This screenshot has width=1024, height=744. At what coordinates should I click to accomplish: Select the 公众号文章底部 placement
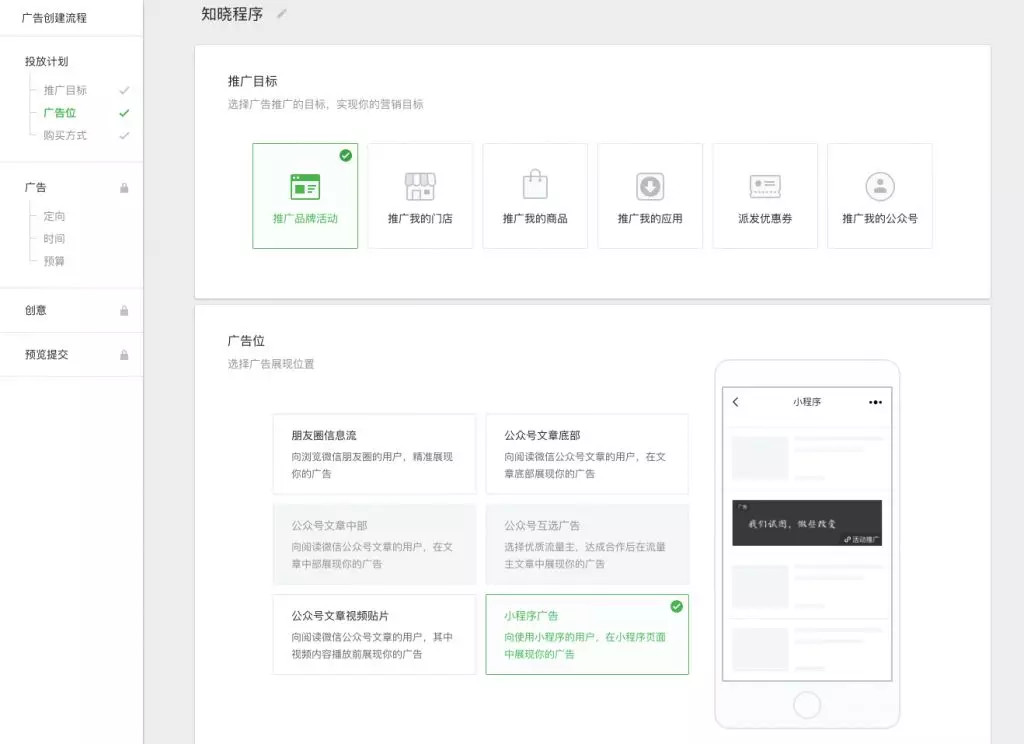(x=586, y=453)
